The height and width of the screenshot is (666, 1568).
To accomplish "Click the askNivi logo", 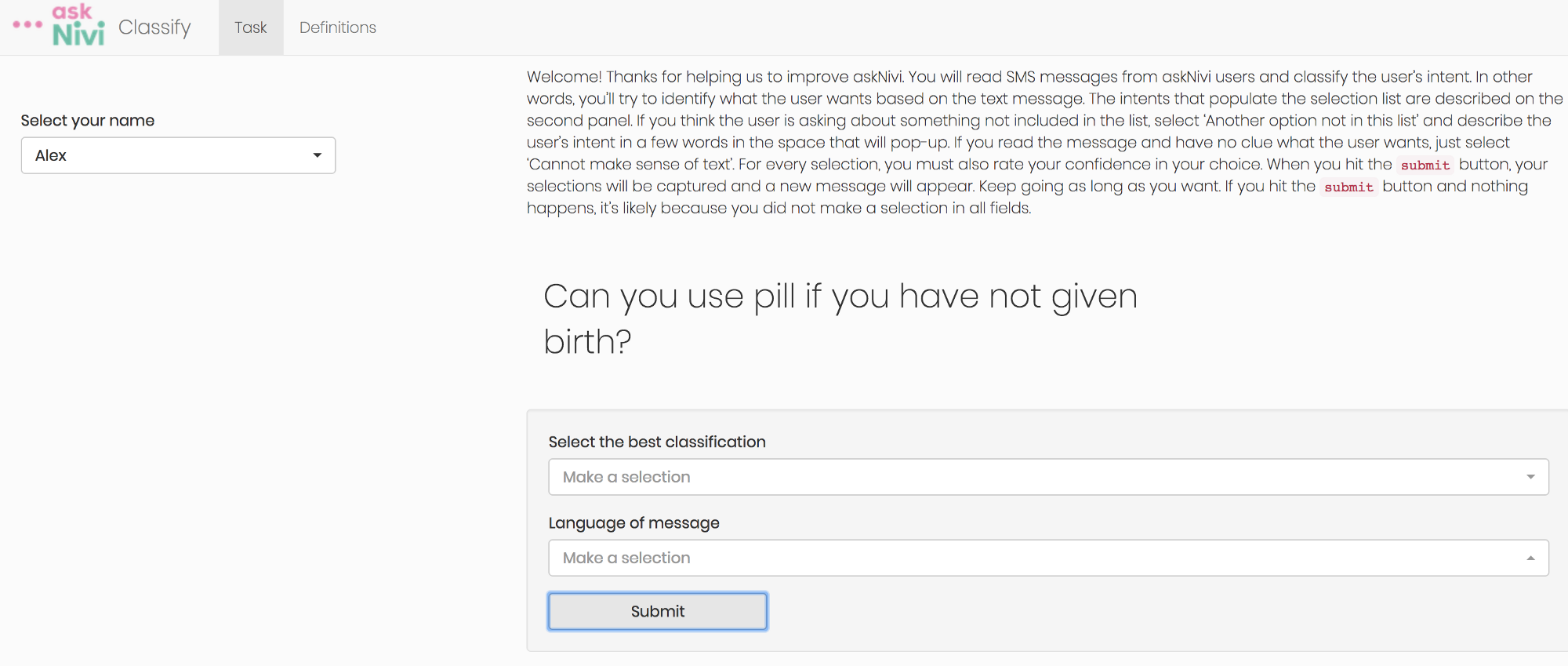I will [78, 25].
